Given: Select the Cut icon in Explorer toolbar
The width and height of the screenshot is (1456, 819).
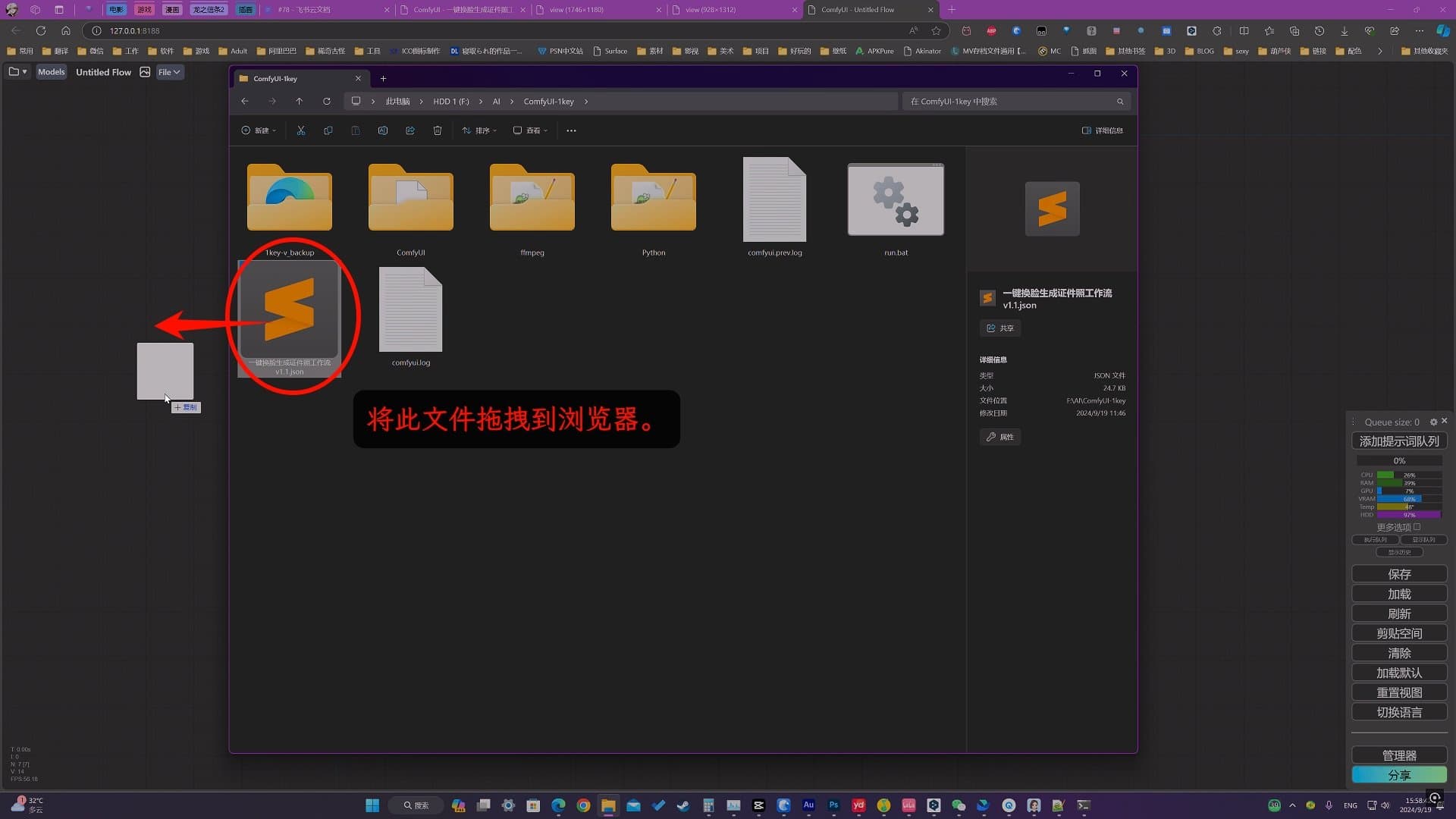Looking at the screenshot, I should click(x=300, y=130).
